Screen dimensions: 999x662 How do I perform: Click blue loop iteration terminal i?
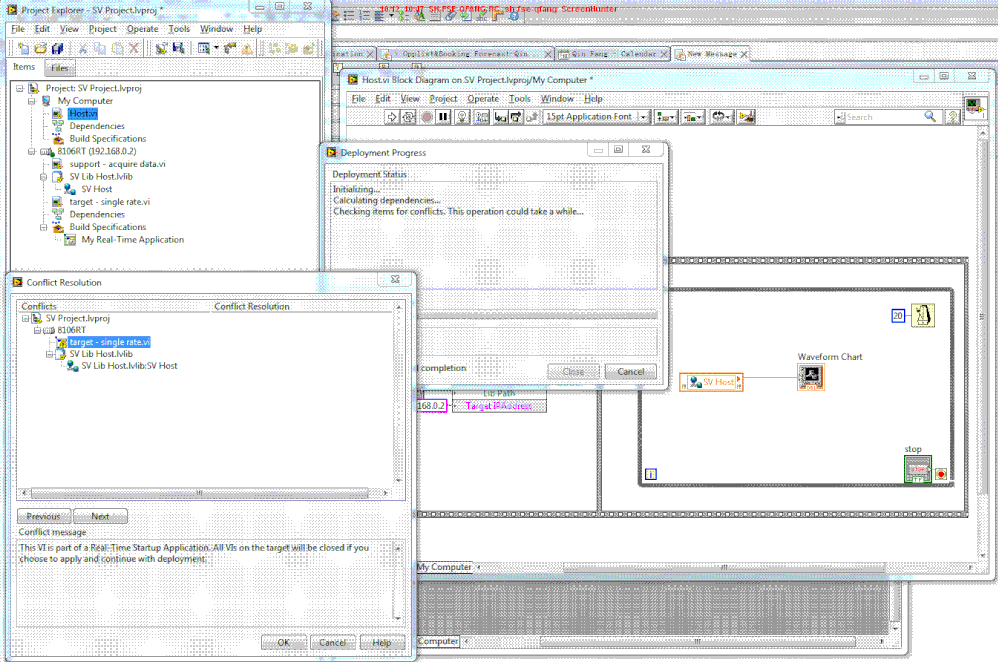pyautogui.click(x=650, y=474)
